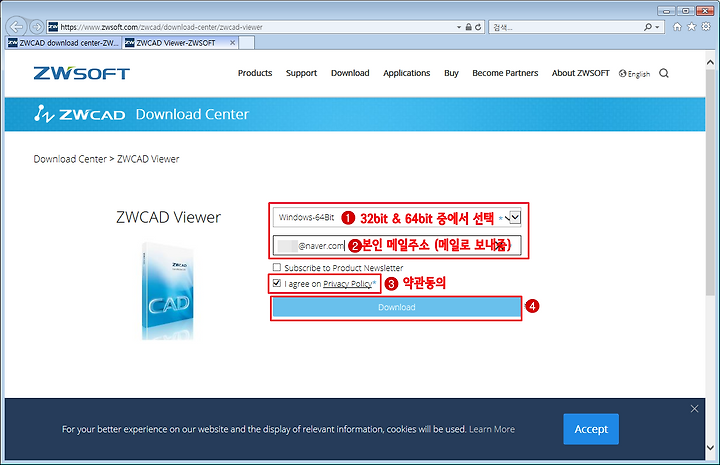
Task: Uncheck I agree on Privacy Policy checkbox
Action: (x=276, y=283)
